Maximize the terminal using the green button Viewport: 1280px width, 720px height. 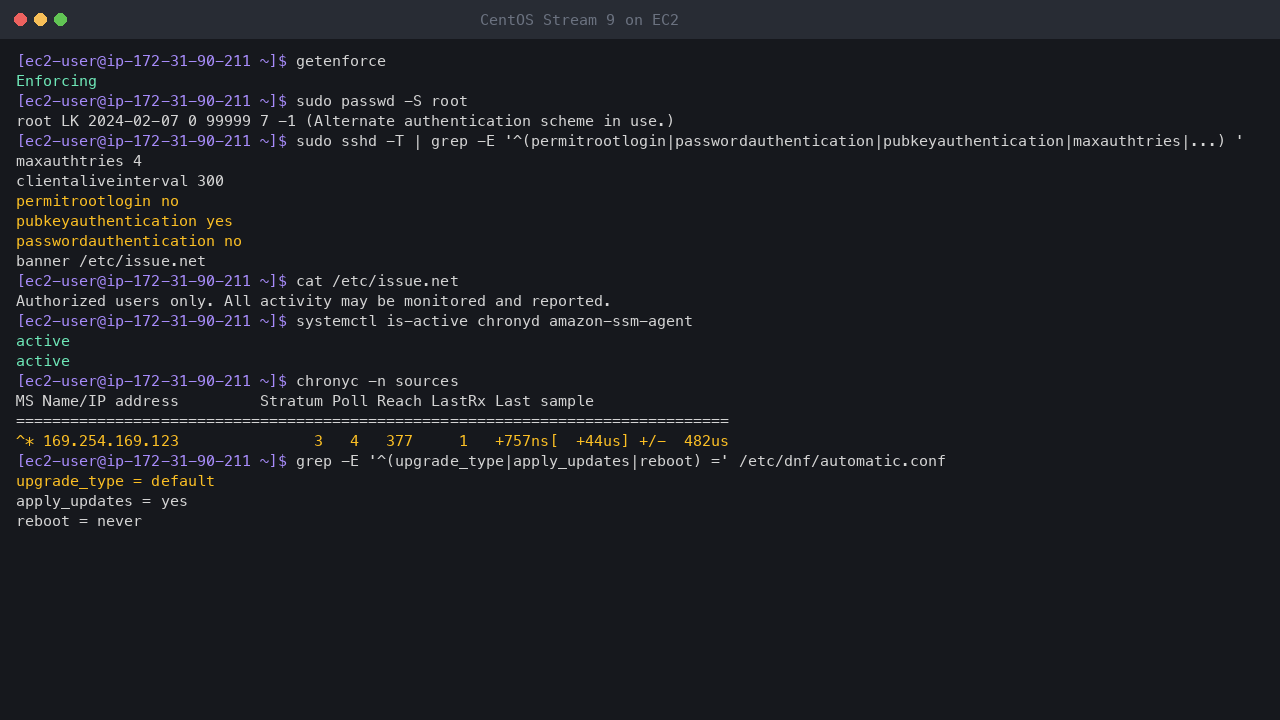60,20
